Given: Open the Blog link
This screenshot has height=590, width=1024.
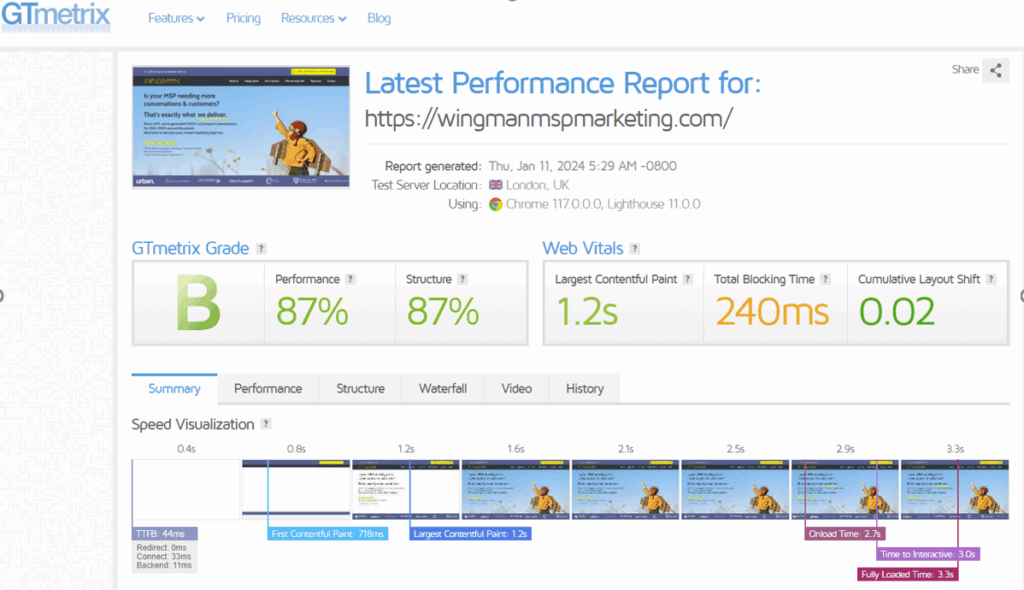Looking at the screenshot, I should (379, 18).
